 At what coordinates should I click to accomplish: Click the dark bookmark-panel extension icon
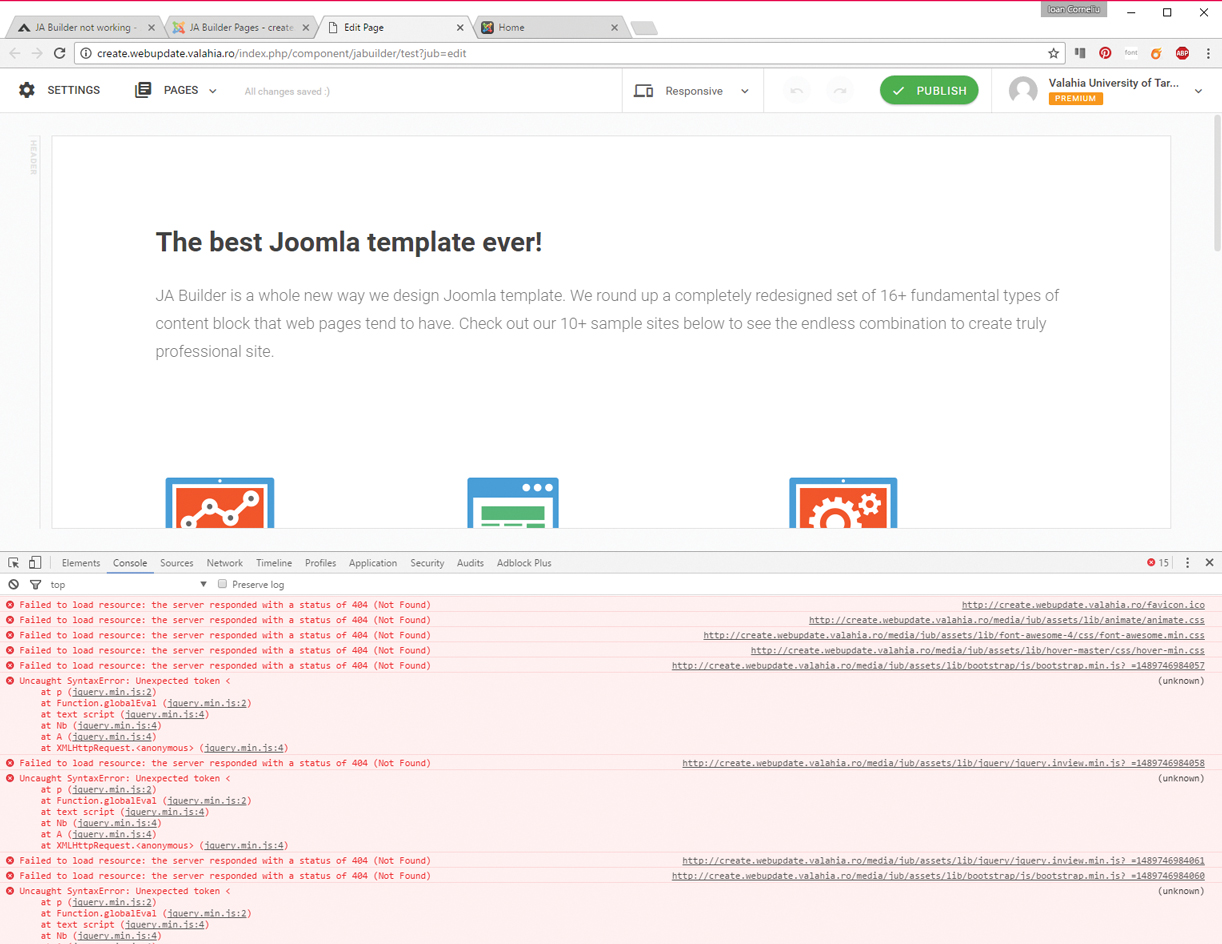[x=1080, y=53]
